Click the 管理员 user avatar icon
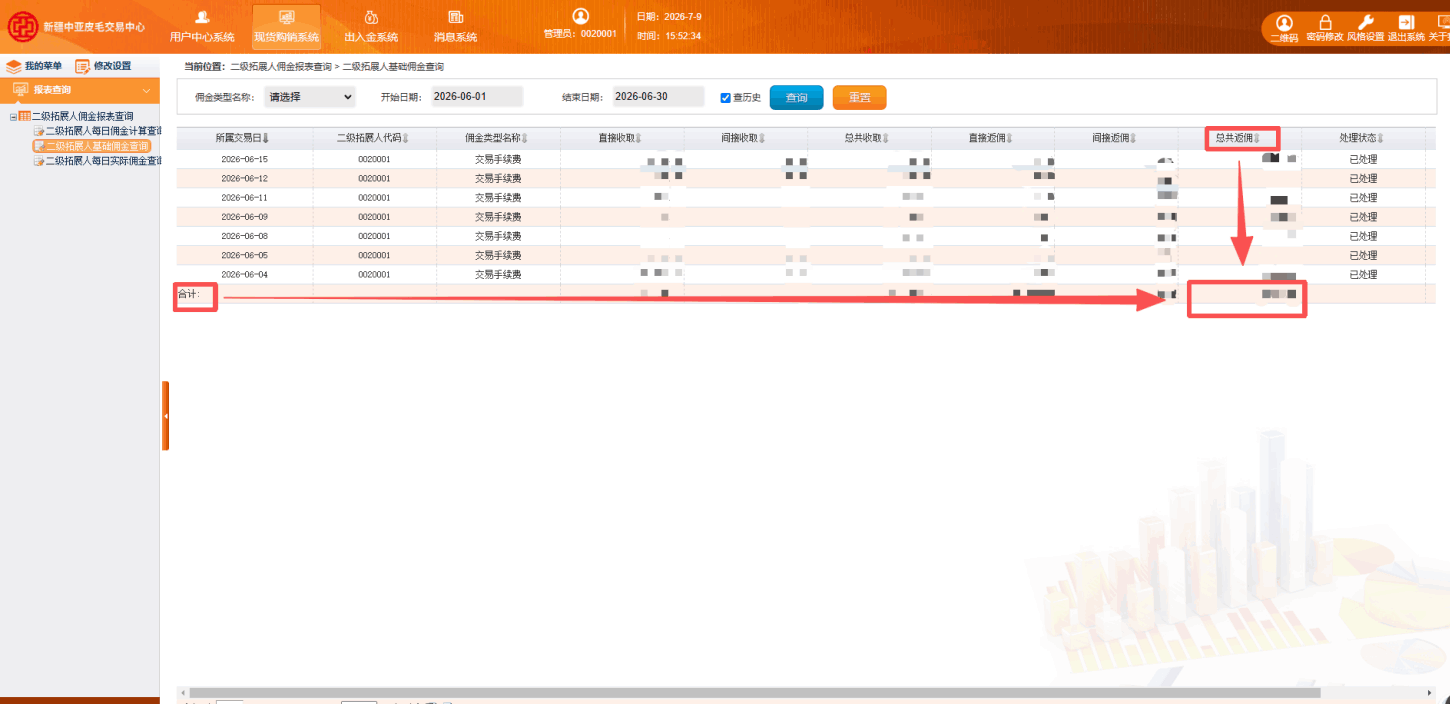Screen dimensions: 1452x705 tap(580, 16)
